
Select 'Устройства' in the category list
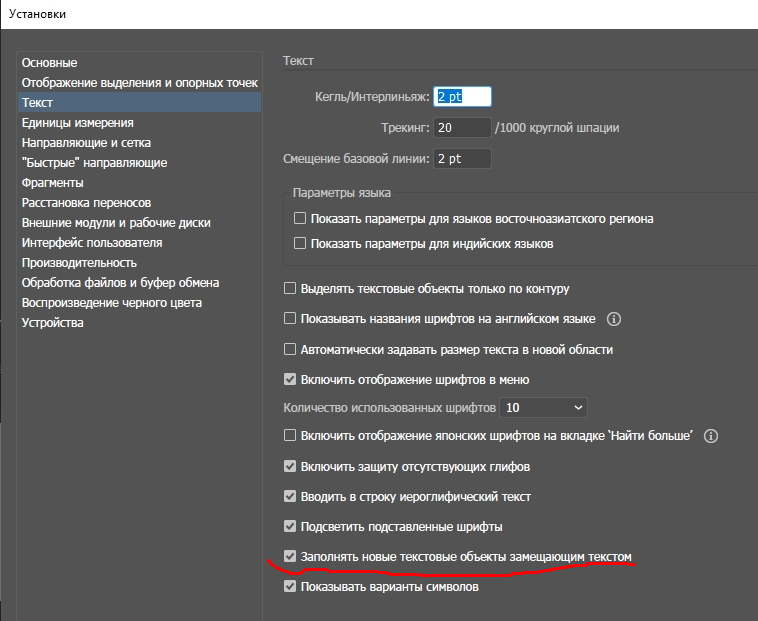(x=53, y=323)
